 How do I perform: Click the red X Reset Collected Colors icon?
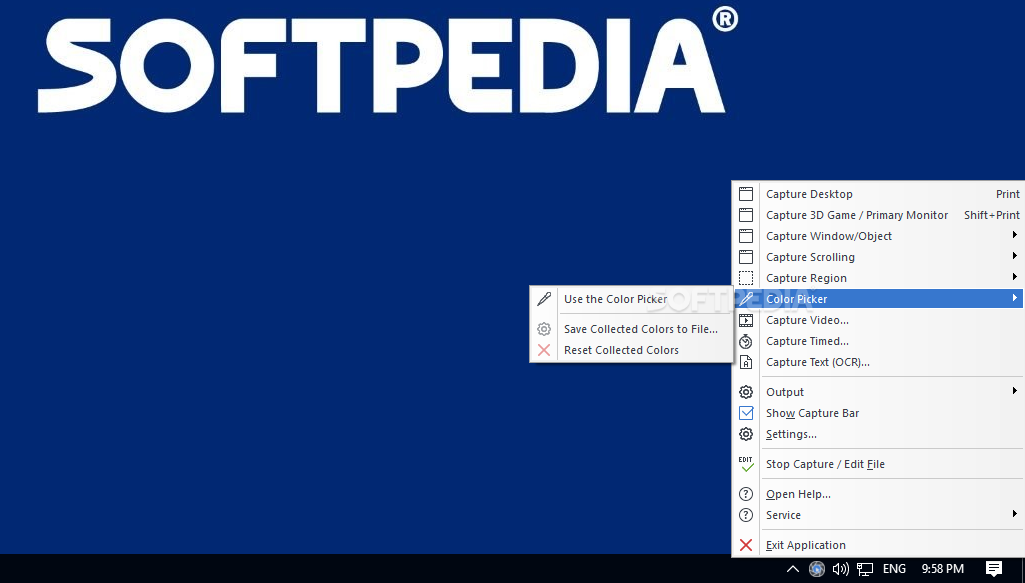(x=544, y=350)
